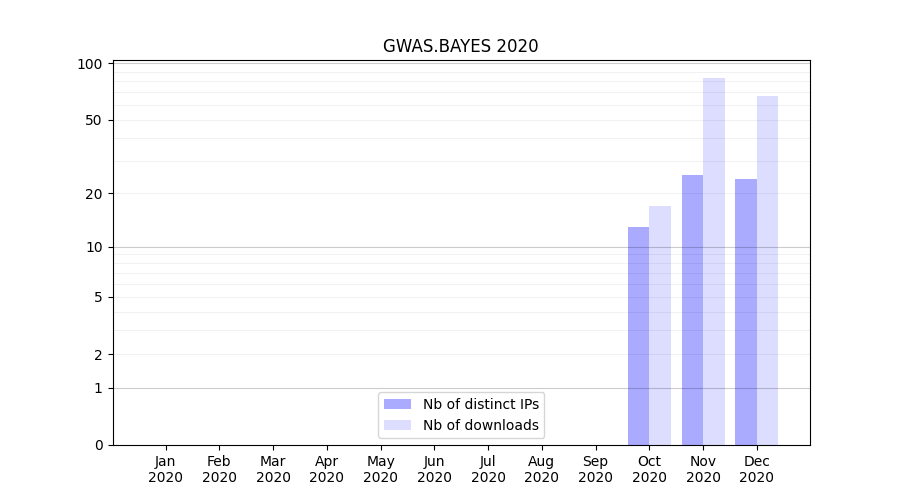The image size is (900, 500).
Task: Select the 10 y-axis tick label
Action: (x=93, y=247)
